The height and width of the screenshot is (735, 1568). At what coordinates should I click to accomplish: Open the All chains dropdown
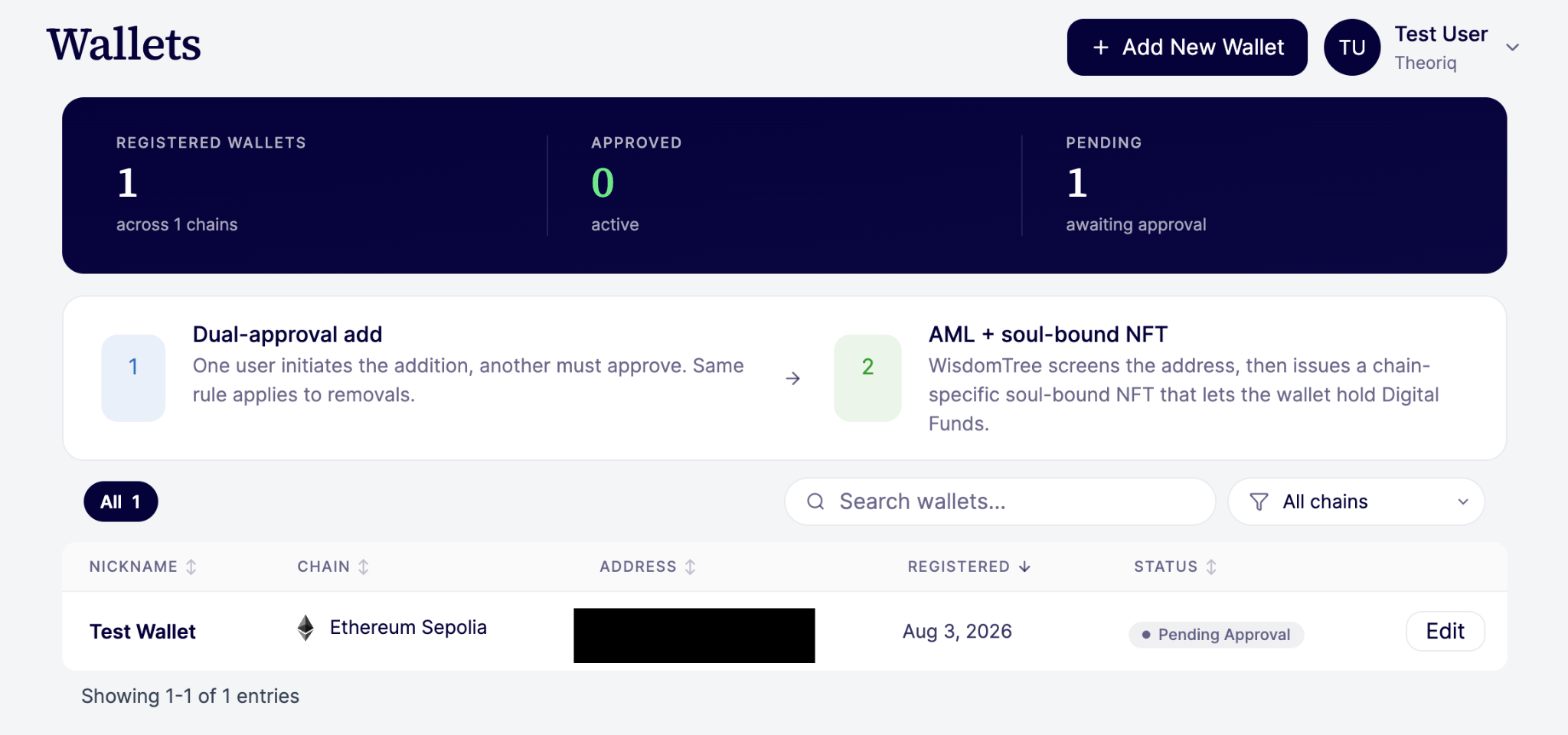point(1356,501)
